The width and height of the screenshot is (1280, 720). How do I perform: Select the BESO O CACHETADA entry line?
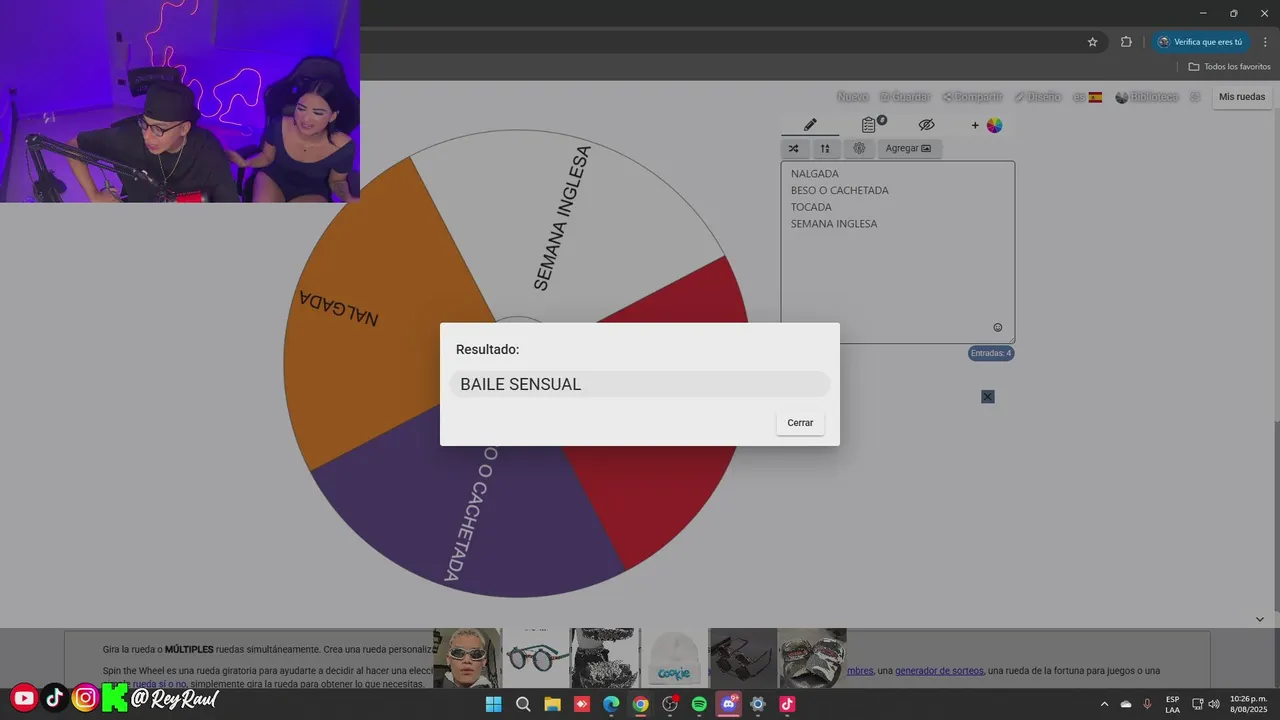click(x=840, y=190)
